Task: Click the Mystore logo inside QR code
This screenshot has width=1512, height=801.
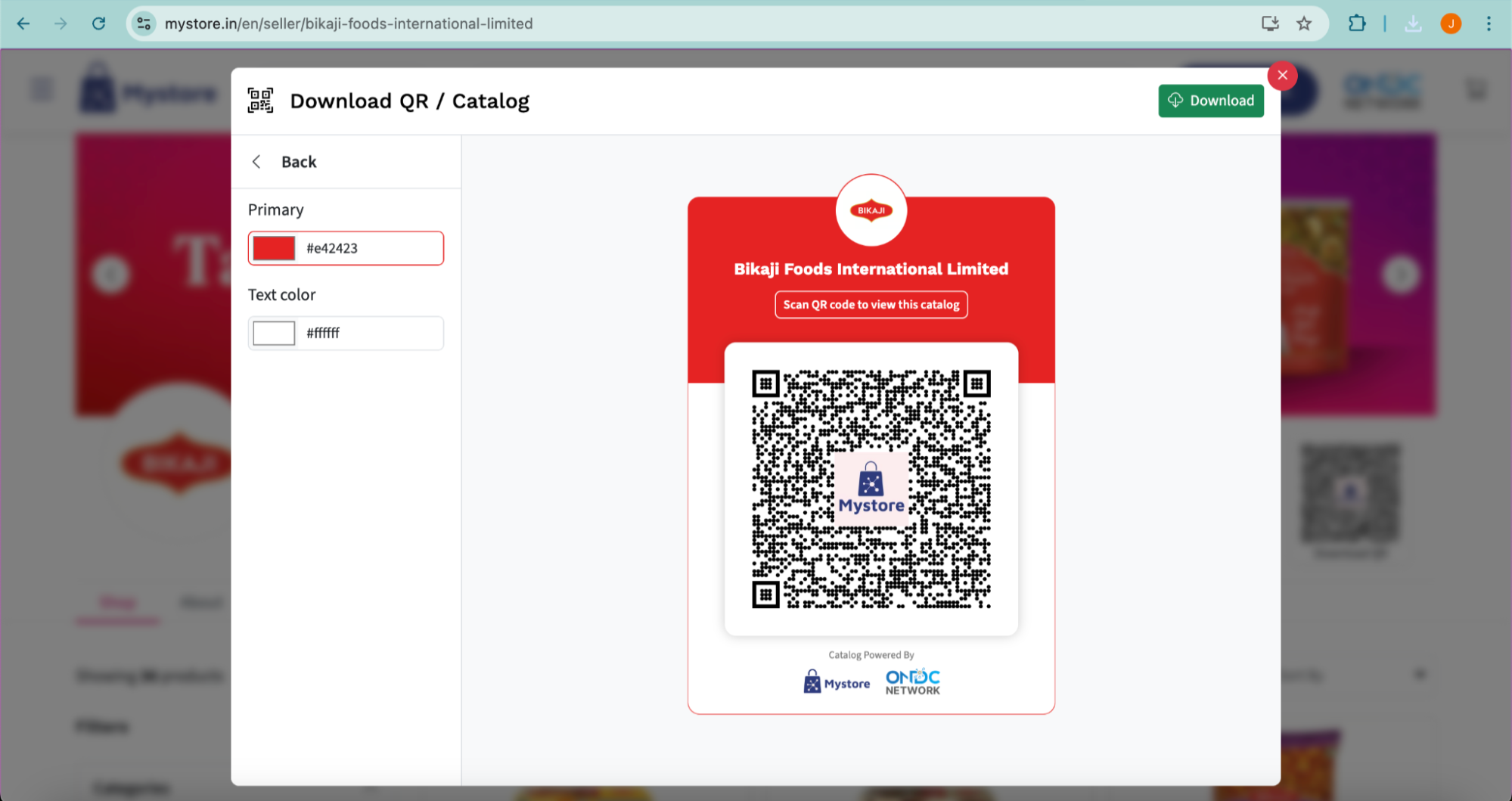Action: click(871, 488)
